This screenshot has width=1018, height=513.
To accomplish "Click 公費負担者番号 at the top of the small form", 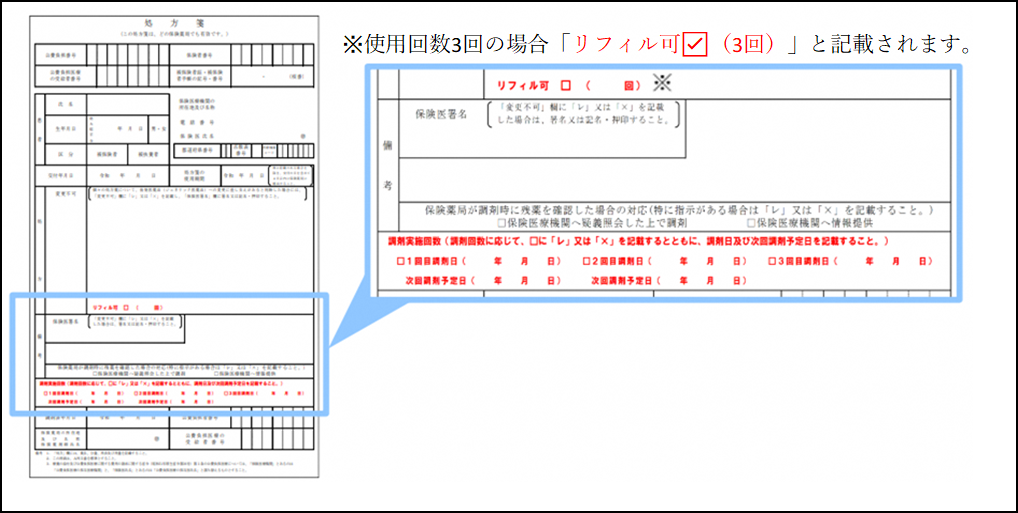I will coord(60,55).
